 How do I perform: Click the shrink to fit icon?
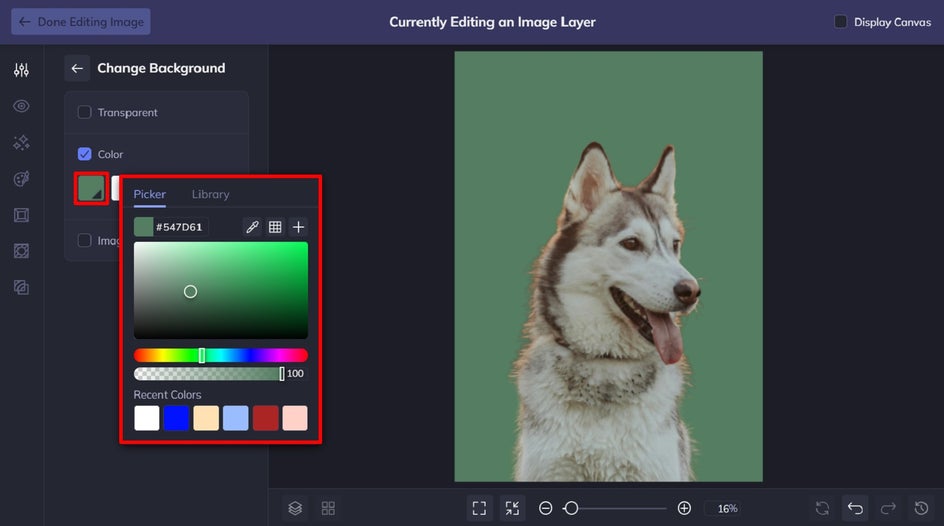[x=512, y=509]
